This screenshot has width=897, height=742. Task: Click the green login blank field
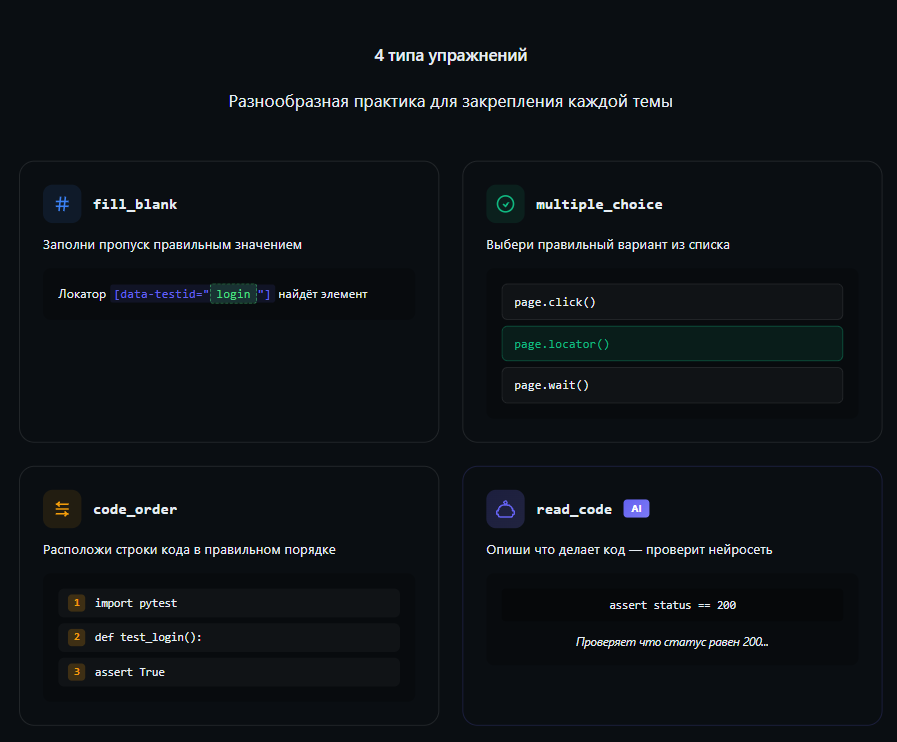[x=233, y=294]
